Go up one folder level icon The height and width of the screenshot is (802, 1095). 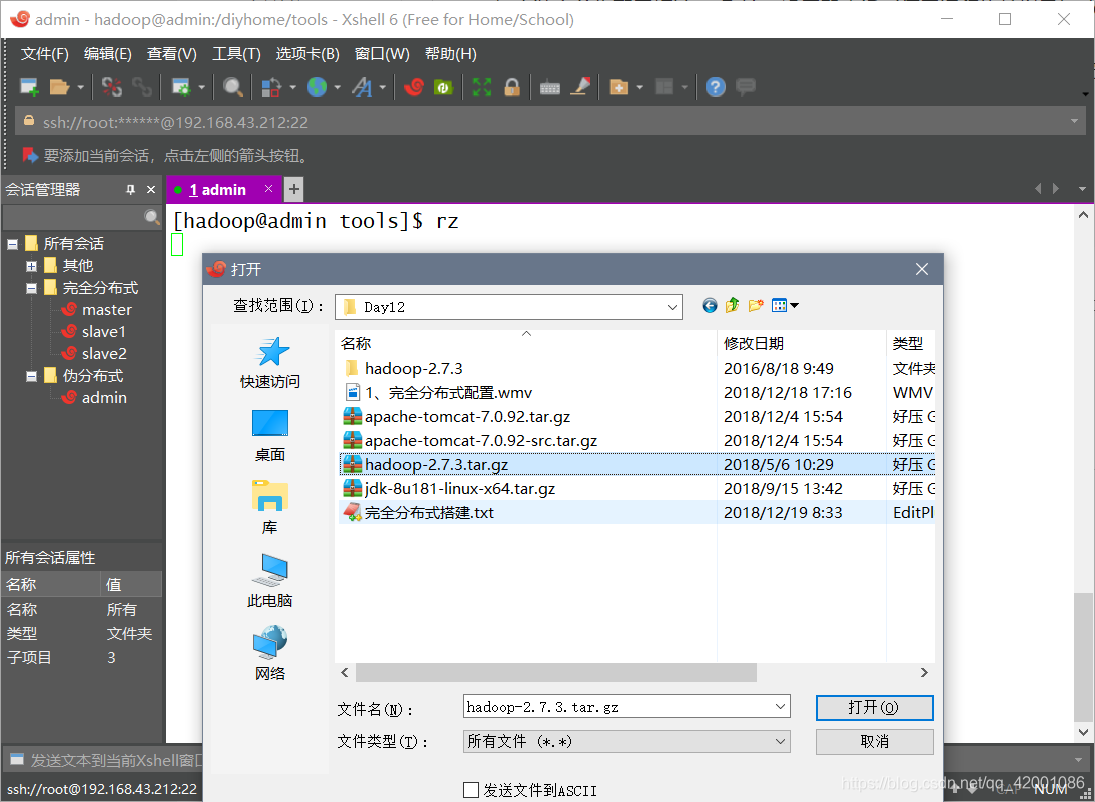click(x=733, y=305)
